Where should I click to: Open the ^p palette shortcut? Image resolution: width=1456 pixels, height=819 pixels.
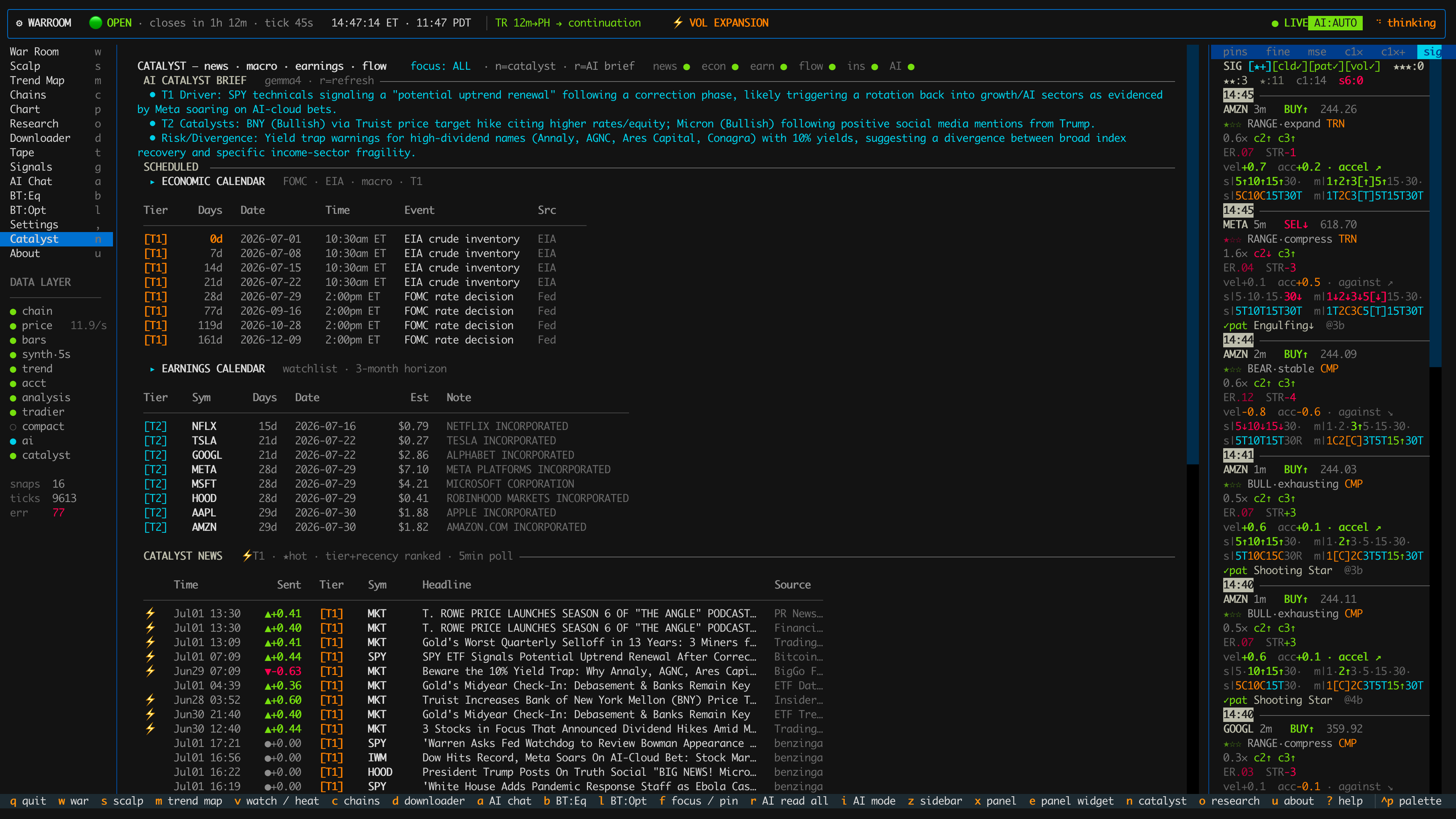(x=1411, y=801)
